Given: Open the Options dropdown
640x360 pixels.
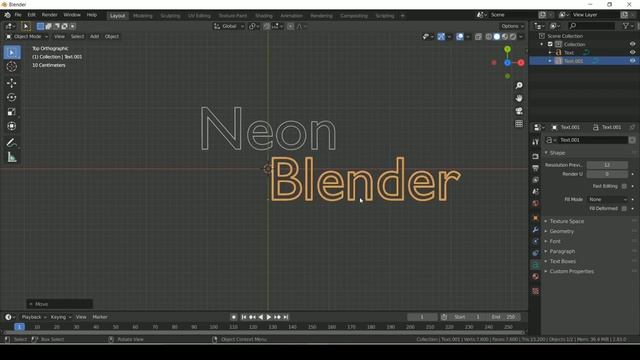Looking at the screenshot, I should pos(512,26).
